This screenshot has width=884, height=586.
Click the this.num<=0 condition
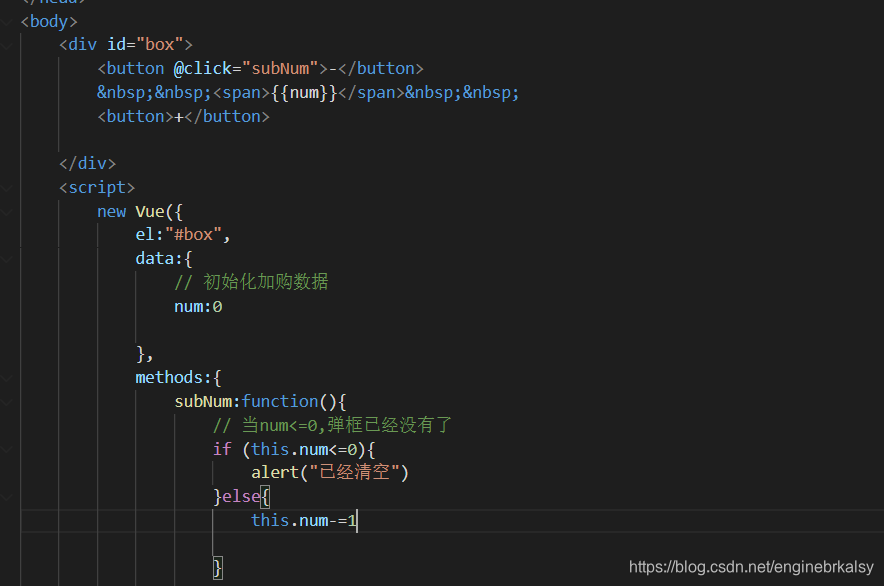tap(304, 449)
